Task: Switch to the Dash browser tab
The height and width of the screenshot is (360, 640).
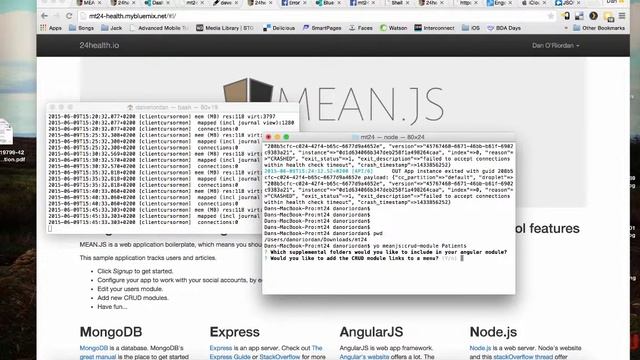Action: pos(157,3)
